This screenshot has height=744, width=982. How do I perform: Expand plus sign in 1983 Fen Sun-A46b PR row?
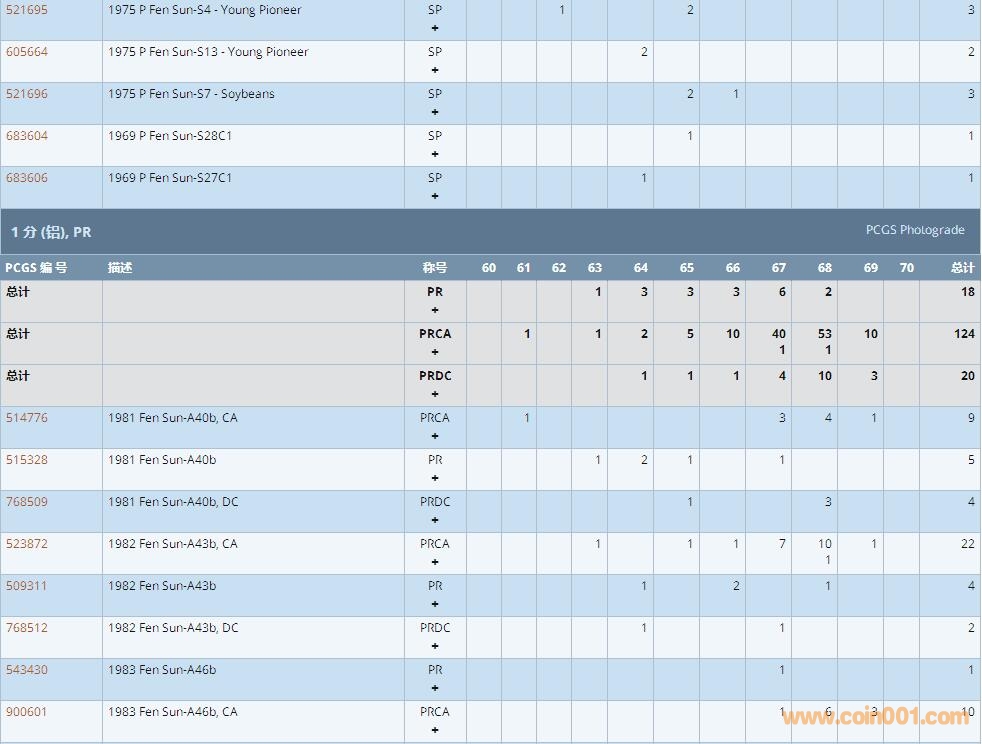[x=435, y=688]
